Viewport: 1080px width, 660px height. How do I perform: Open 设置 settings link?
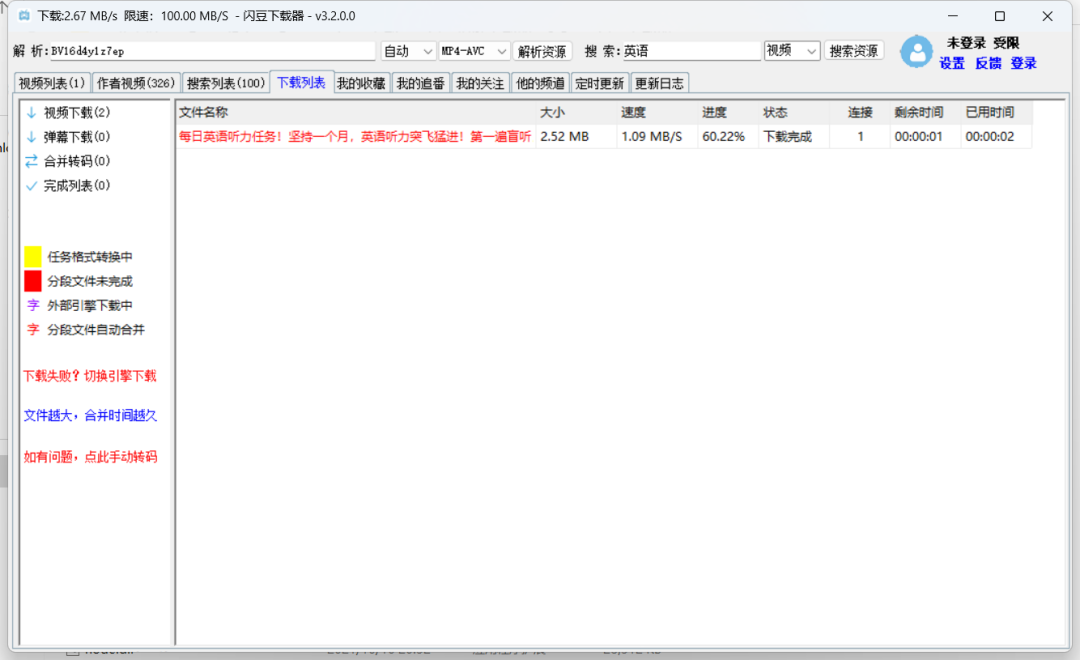(951, 63)
